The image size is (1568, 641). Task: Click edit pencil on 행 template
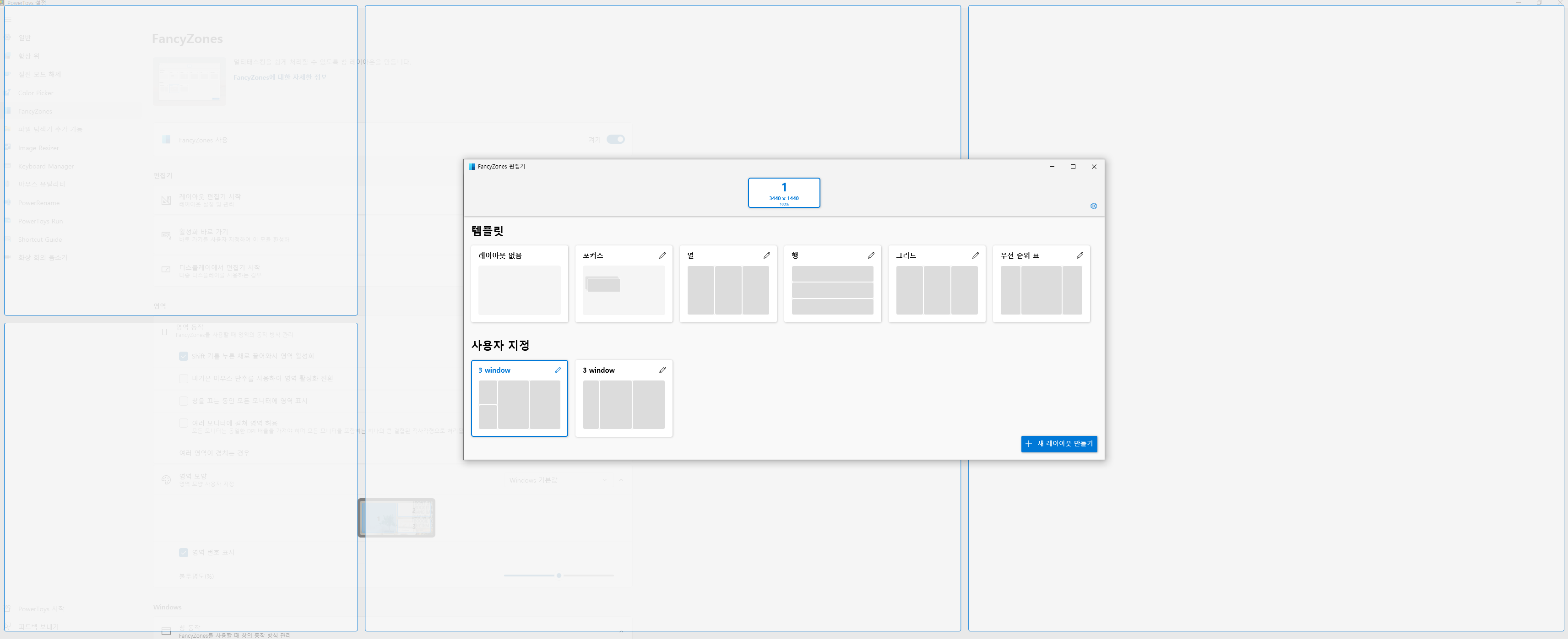[871, 255]
